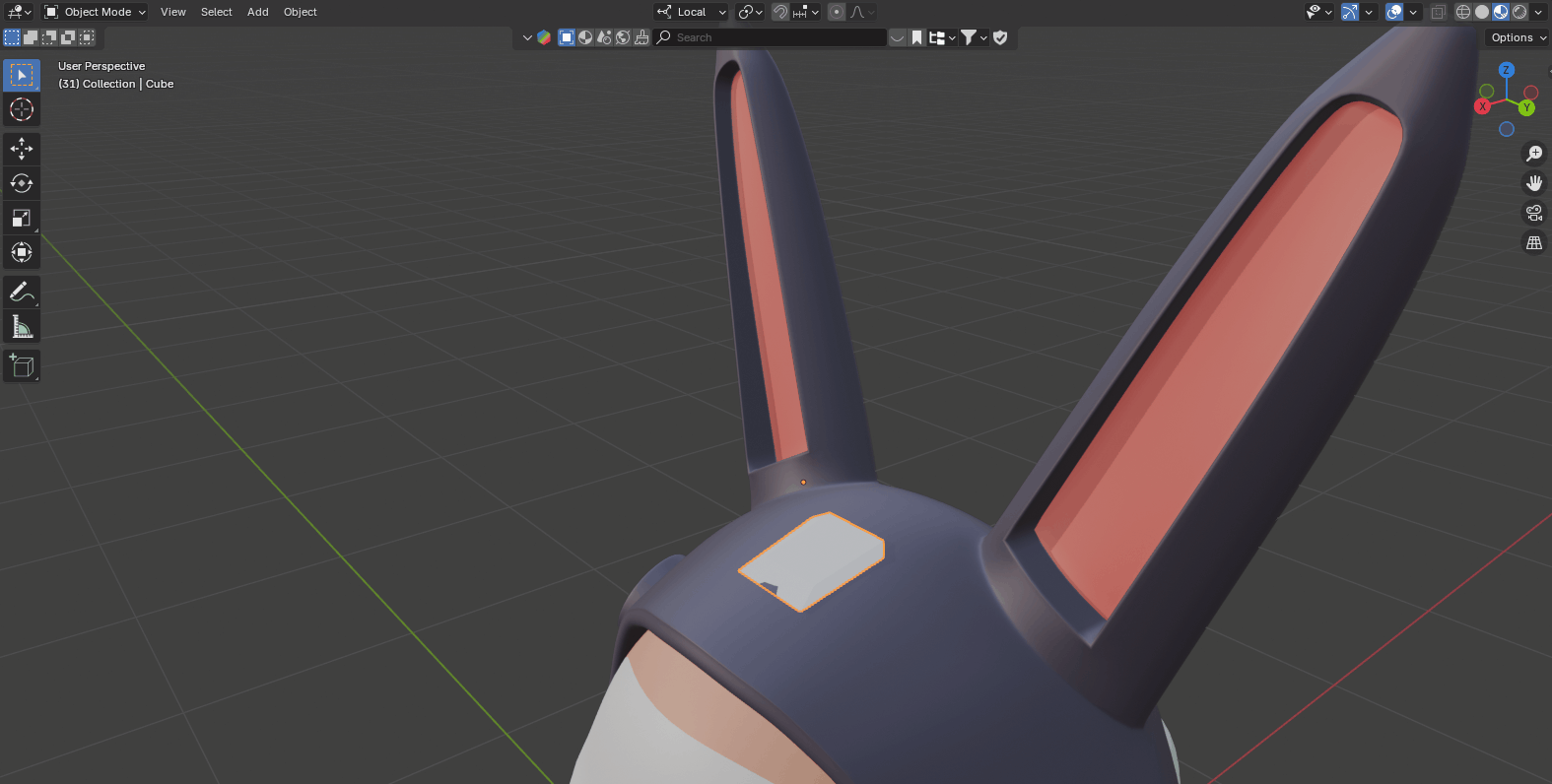Image resolution: width=1552 pixels, height=784 pixels.
Task: Open the Add menu
Action: coord(258,12)
